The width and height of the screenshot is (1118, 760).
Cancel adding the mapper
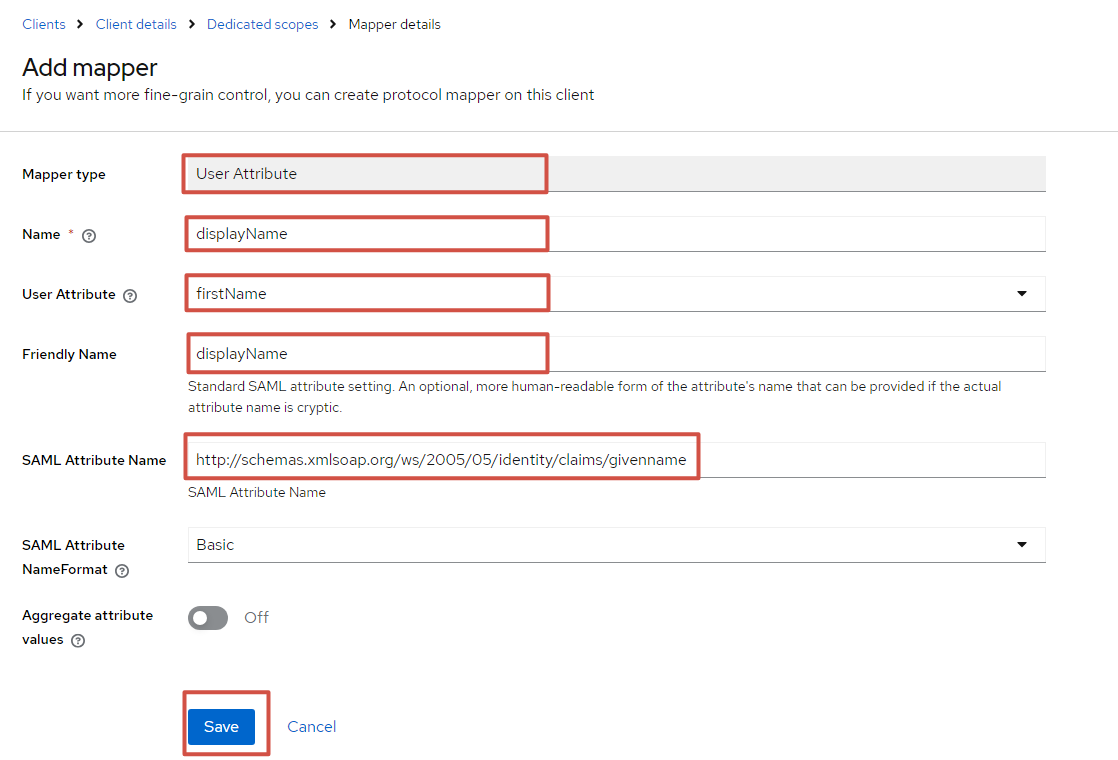312,726
